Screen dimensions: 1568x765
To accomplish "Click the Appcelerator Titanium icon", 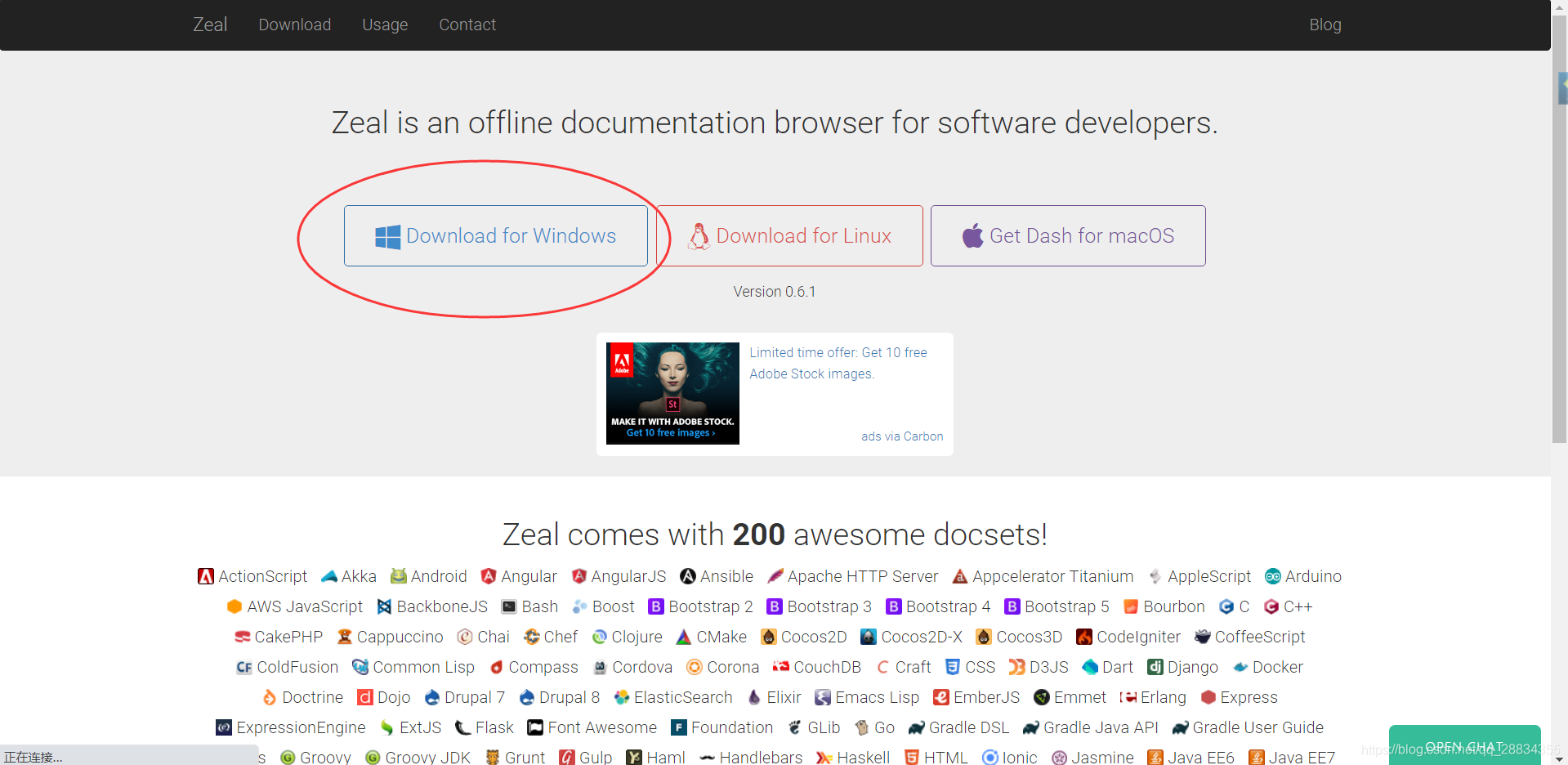I will [960, 576].
